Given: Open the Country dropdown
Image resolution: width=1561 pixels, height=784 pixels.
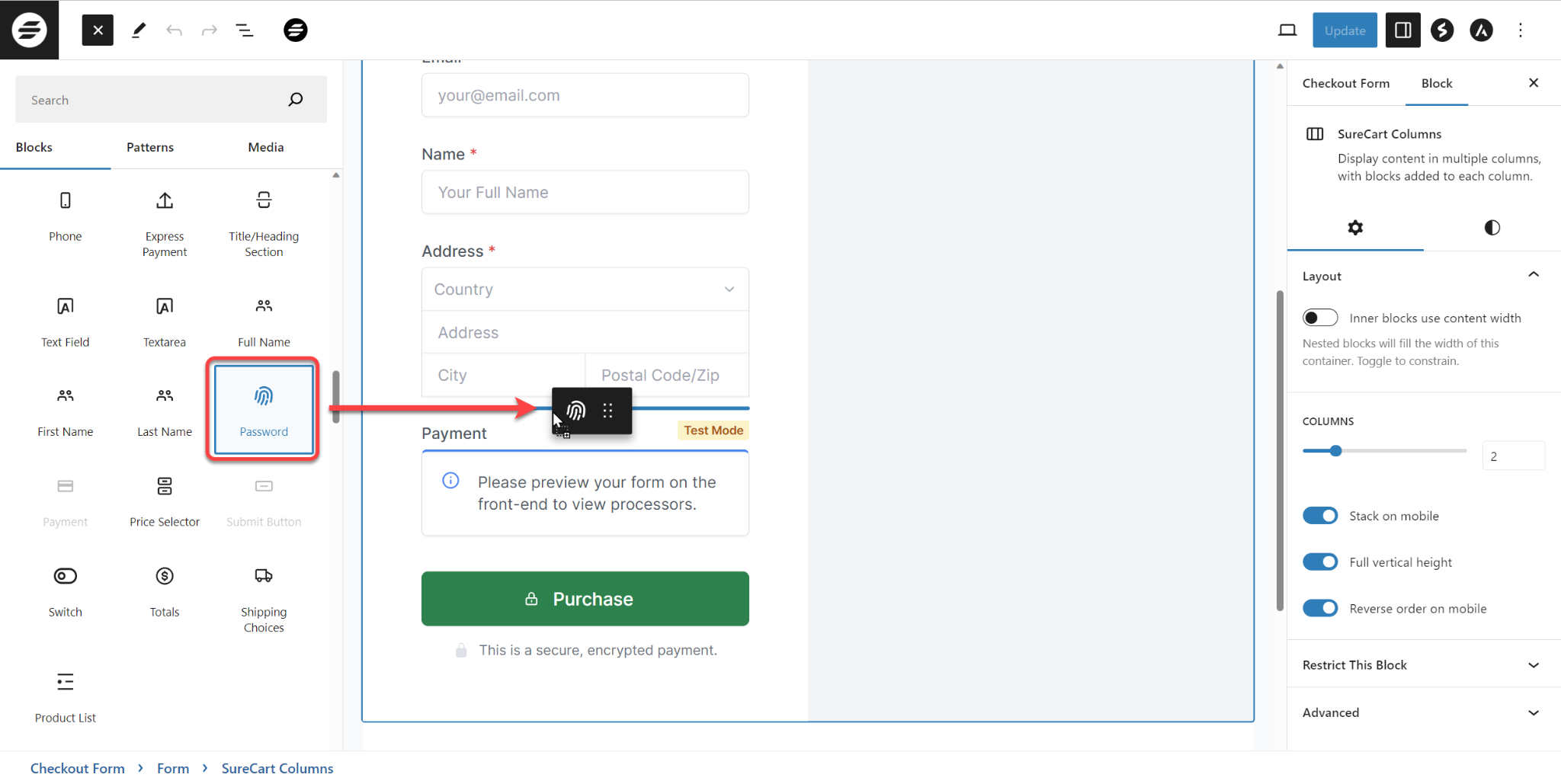Looking at the screenshot, I should click(584, 289).
